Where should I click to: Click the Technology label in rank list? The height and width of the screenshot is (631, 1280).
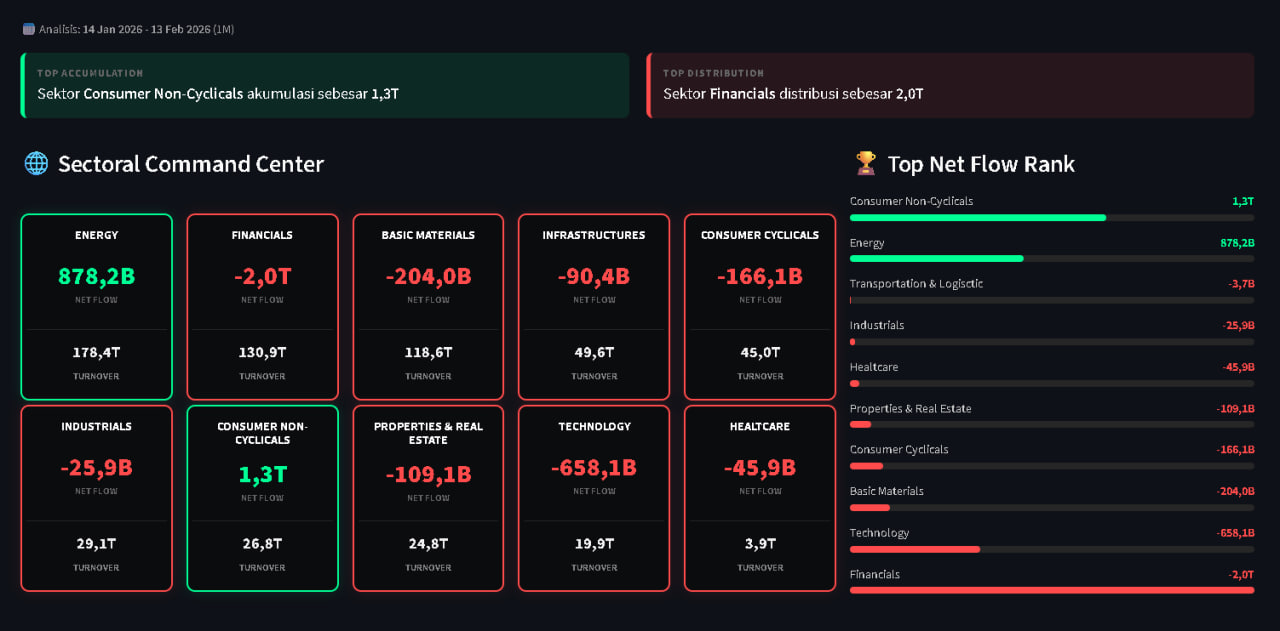click(x=879, y=533)
